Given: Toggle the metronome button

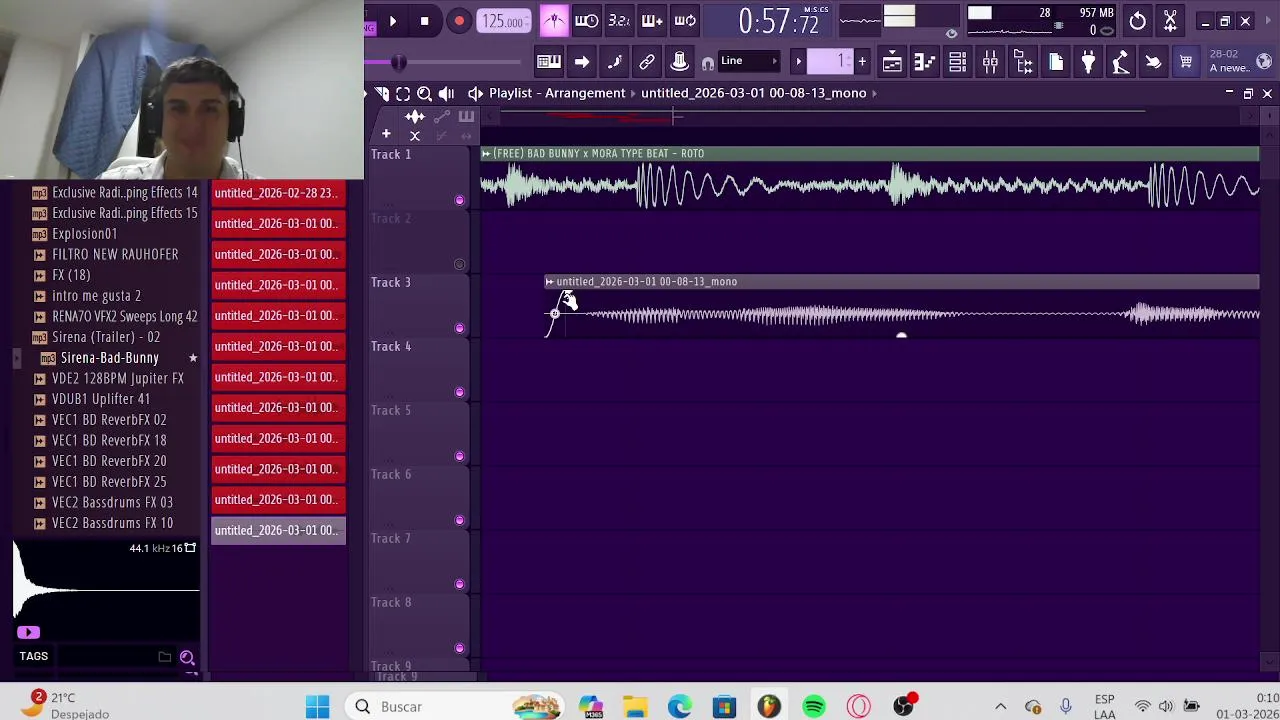Looking at the screenshot, I should 554,20.
